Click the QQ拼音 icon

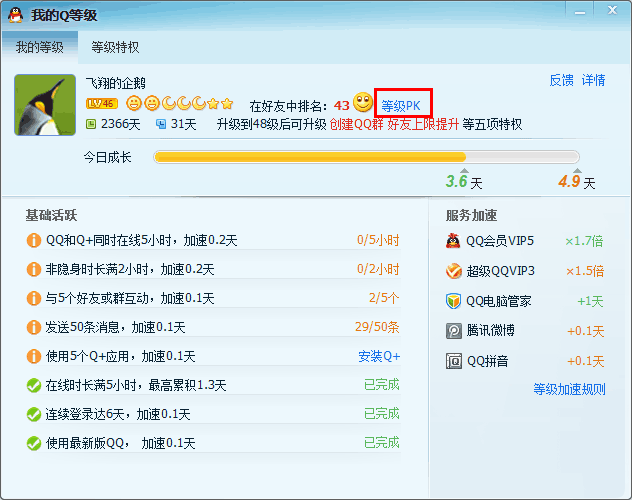pos(453,361)
